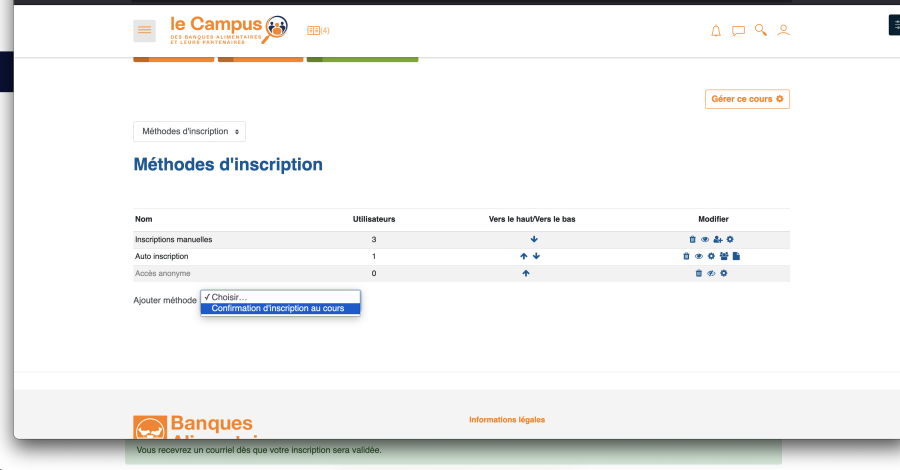Hide the Inscriptions manuelles method
The image size is (900, 470).
(704, 240)
